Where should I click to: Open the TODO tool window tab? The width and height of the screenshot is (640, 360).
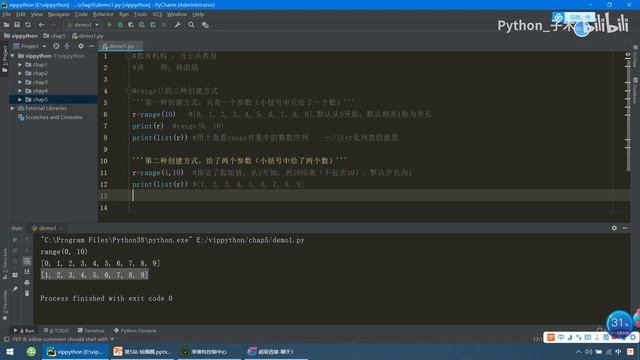pyautogui.click(x=56, y=331)
